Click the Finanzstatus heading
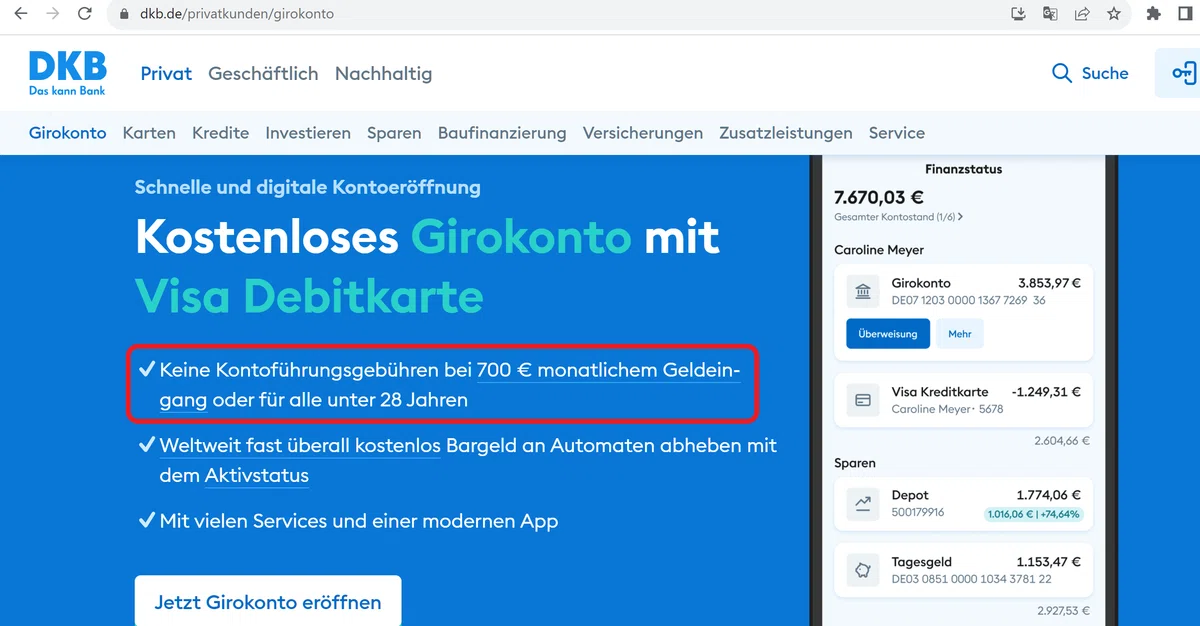The width and height of the screenshot is (1200, 626). point(964,169)
